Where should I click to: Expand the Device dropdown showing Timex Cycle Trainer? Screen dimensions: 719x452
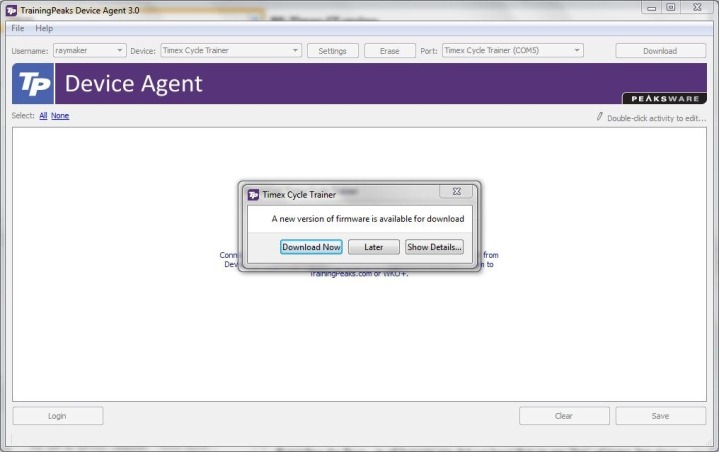tap(231, 50)
